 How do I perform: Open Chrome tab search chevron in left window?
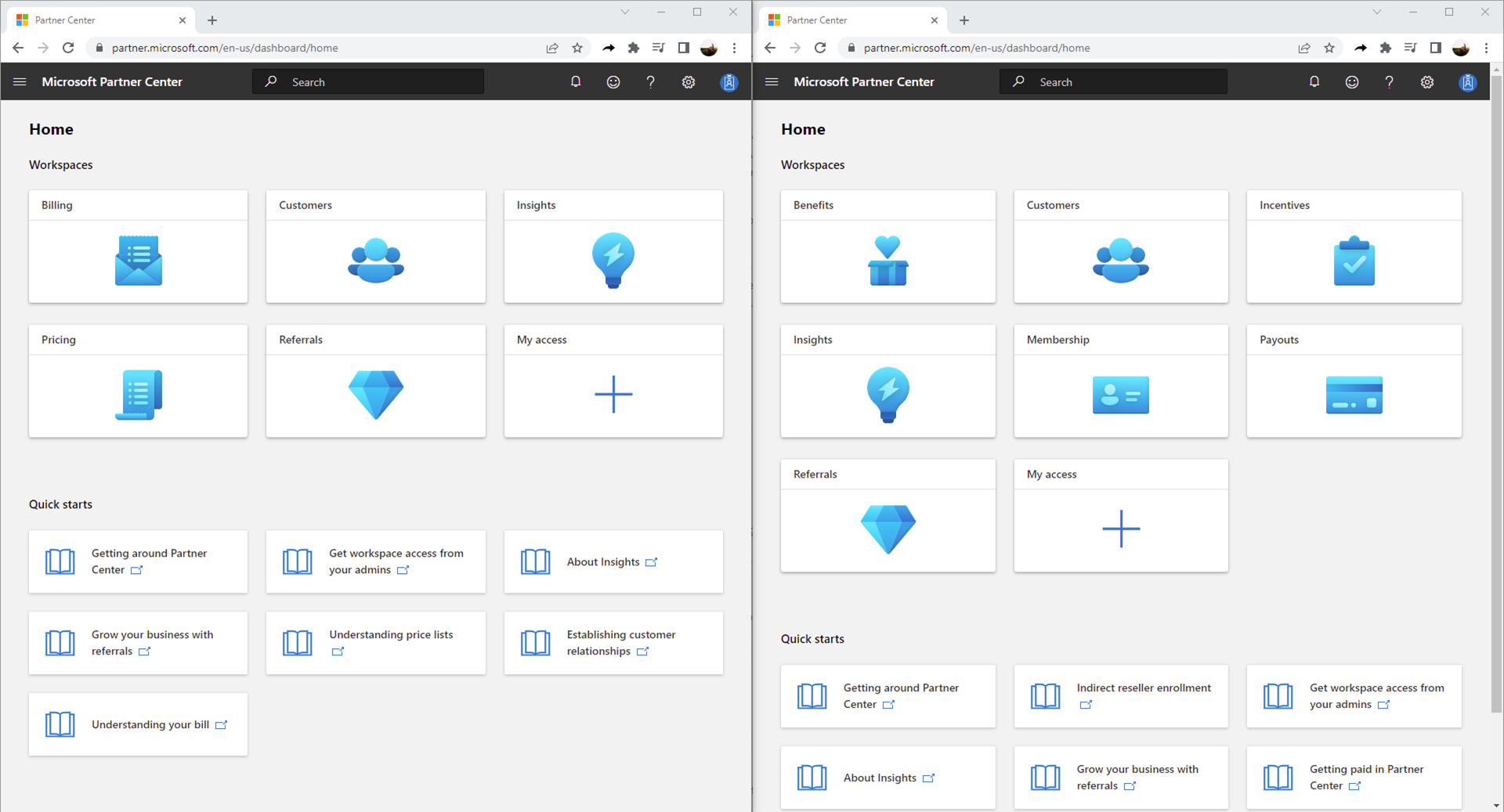624,12
